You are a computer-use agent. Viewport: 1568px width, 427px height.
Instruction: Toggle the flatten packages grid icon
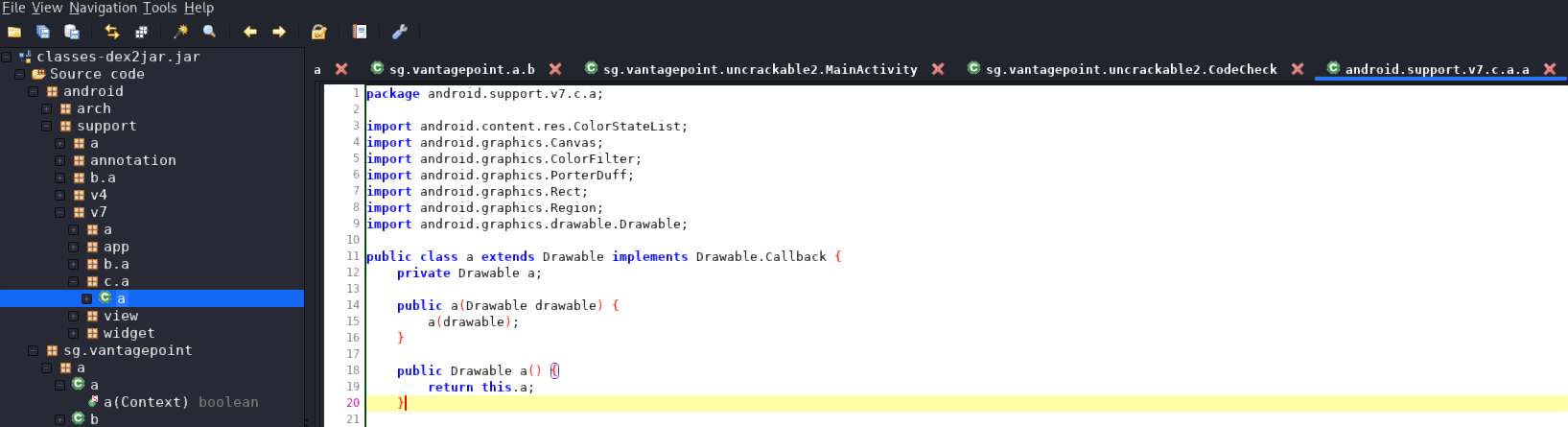tap(141, 32)
